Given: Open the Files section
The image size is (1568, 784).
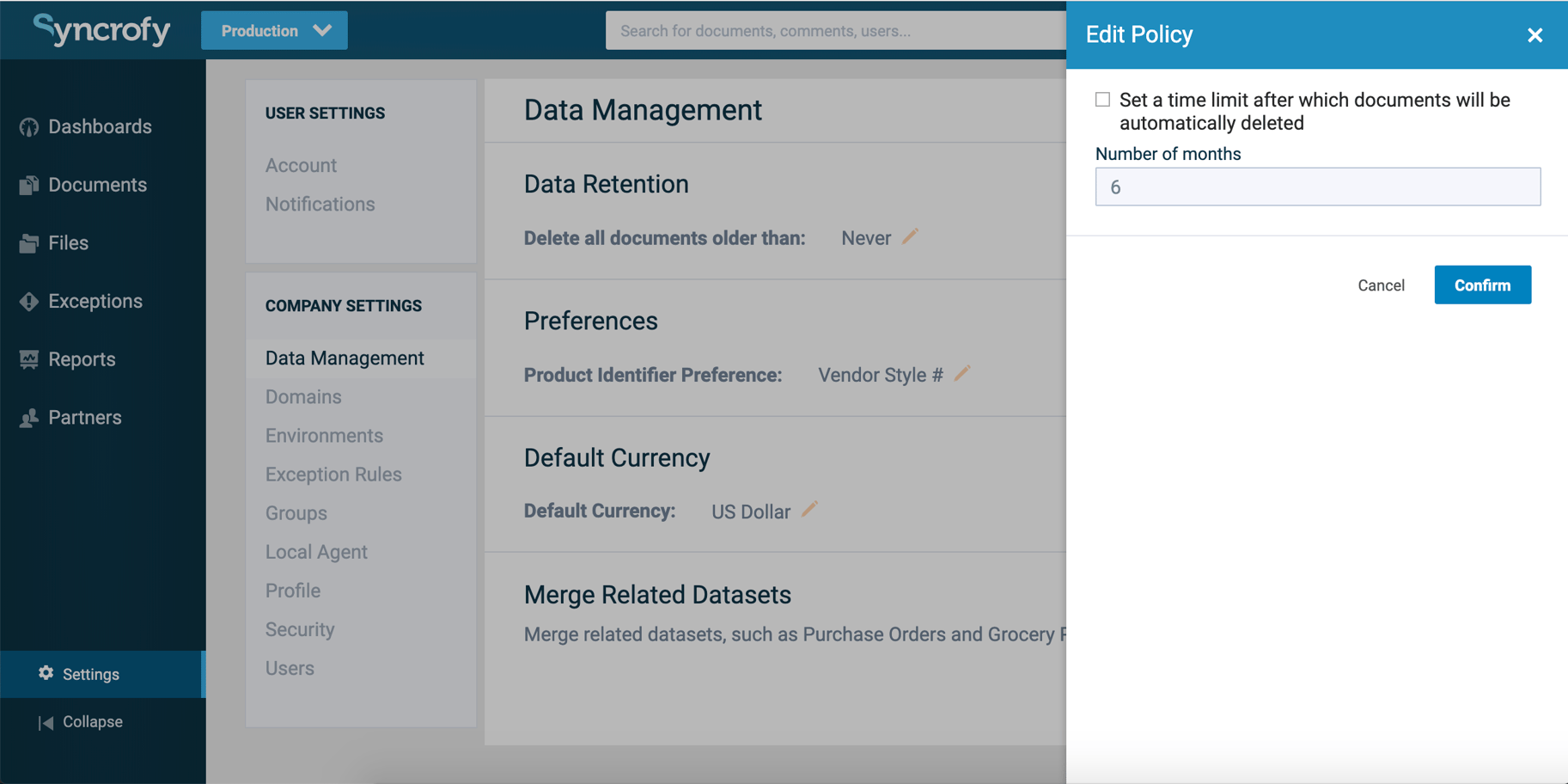Looking at the screenshot, I should [x=68, y=242].
